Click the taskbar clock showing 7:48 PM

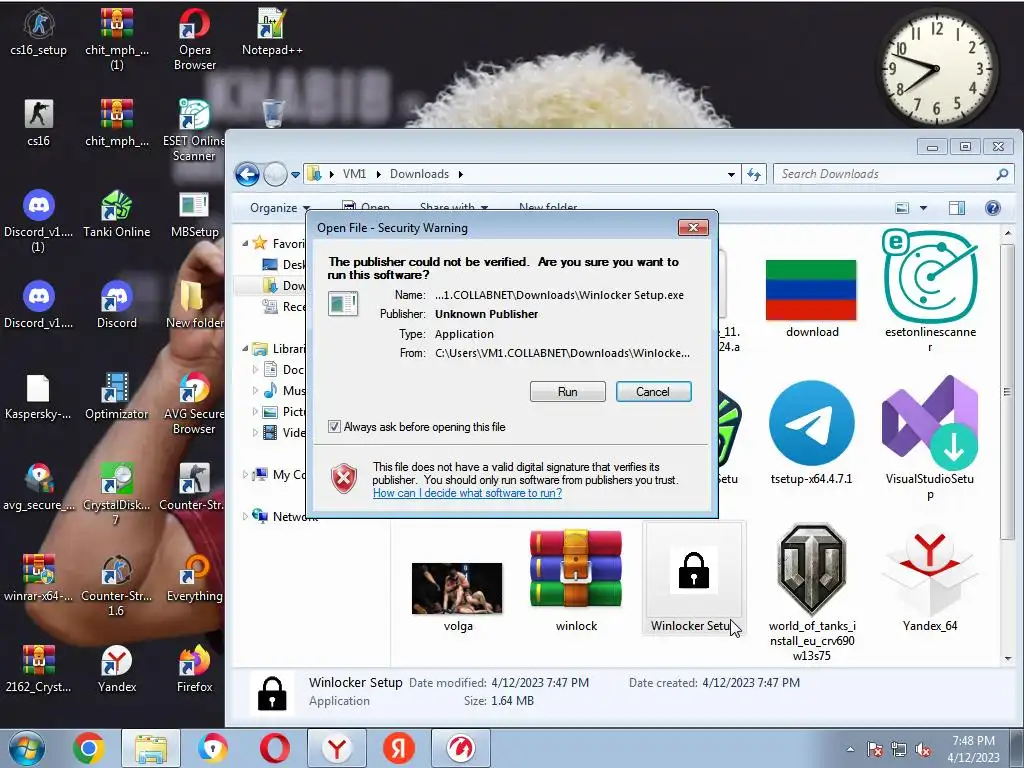(973, 749)
